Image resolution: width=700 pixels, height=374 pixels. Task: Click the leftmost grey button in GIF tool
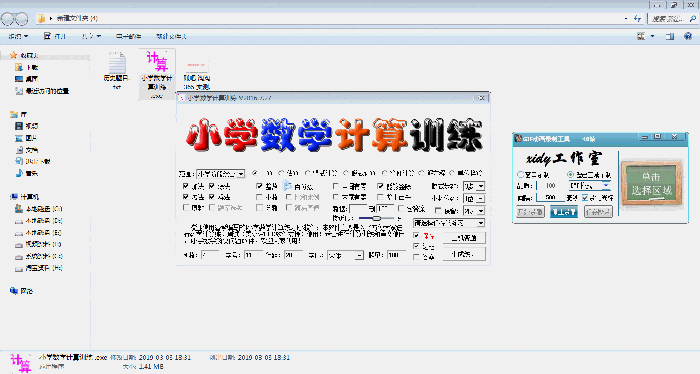[x=530, y=212]
